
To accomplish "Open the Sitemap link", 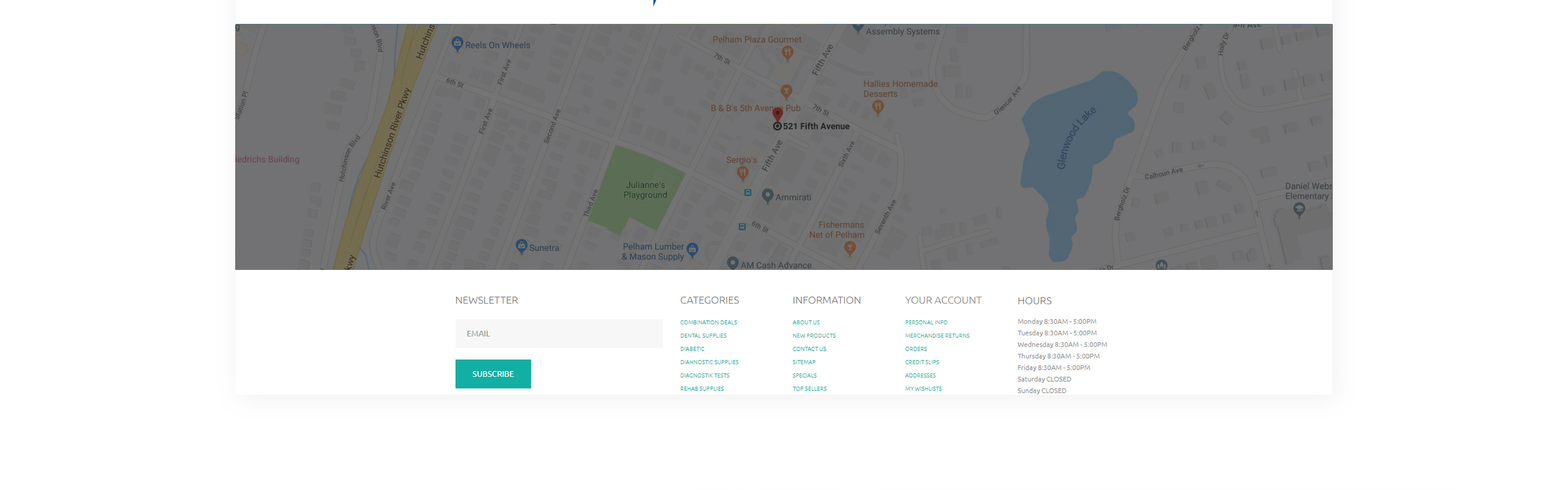I will [804, 362].
